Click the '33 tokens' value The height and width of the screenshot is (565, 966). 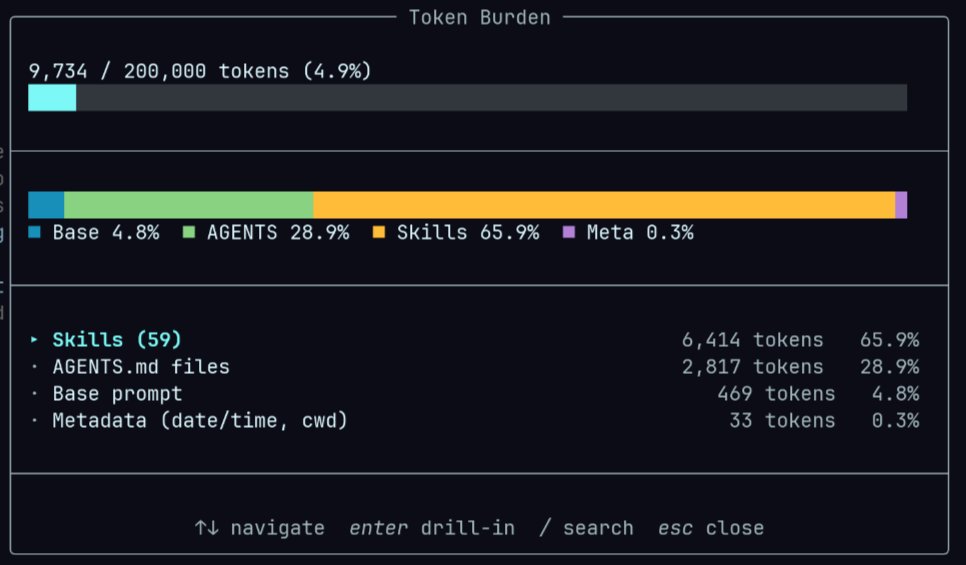[x=782, y=421]
